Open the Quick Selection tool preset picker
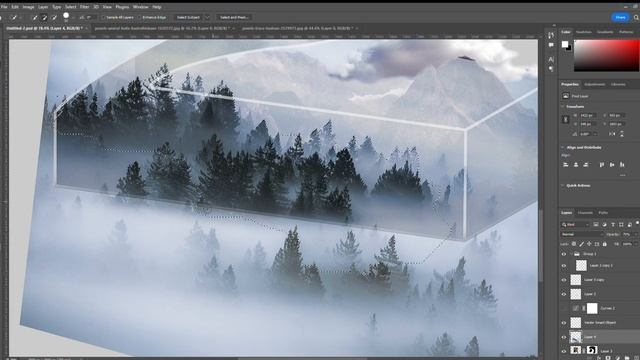 point(15,18)
